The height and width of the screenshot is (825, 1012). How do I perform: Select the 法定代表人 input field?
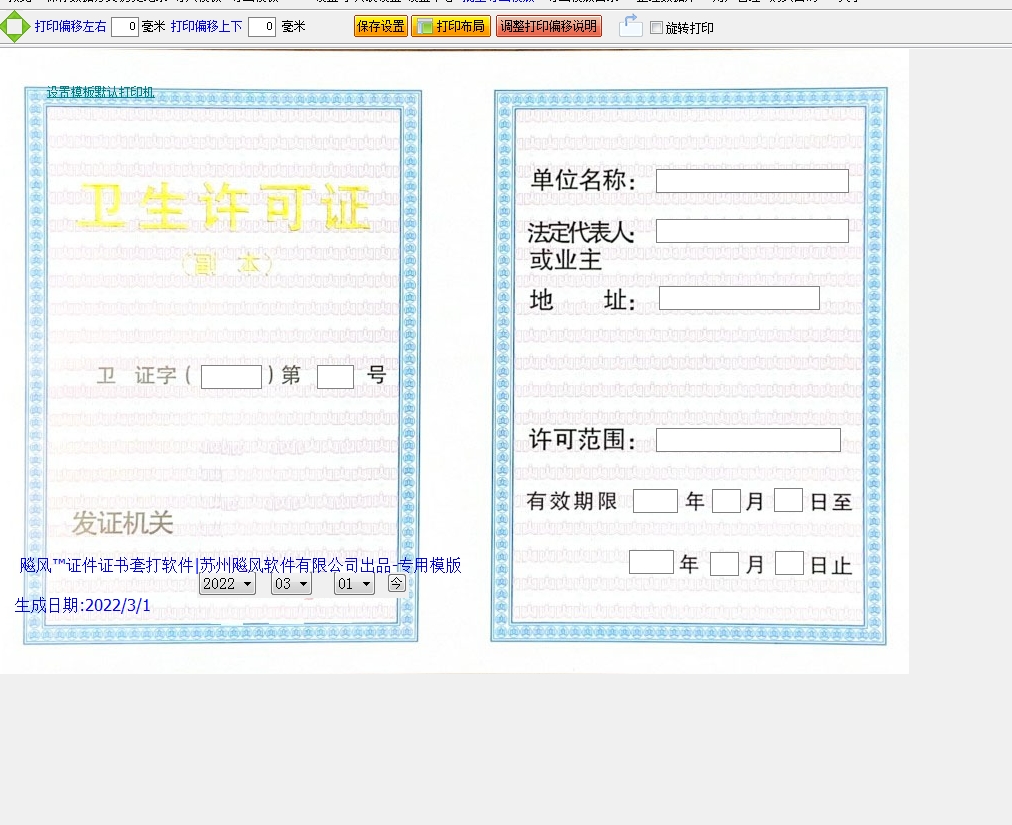tap(752, 231)
